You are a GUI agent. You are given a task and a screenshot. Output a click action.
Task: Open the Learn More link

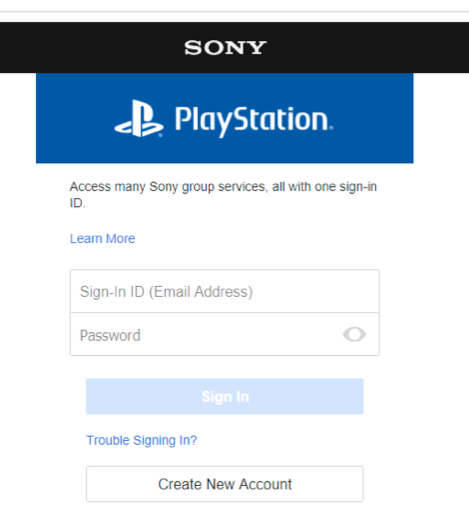pos(102,238)
